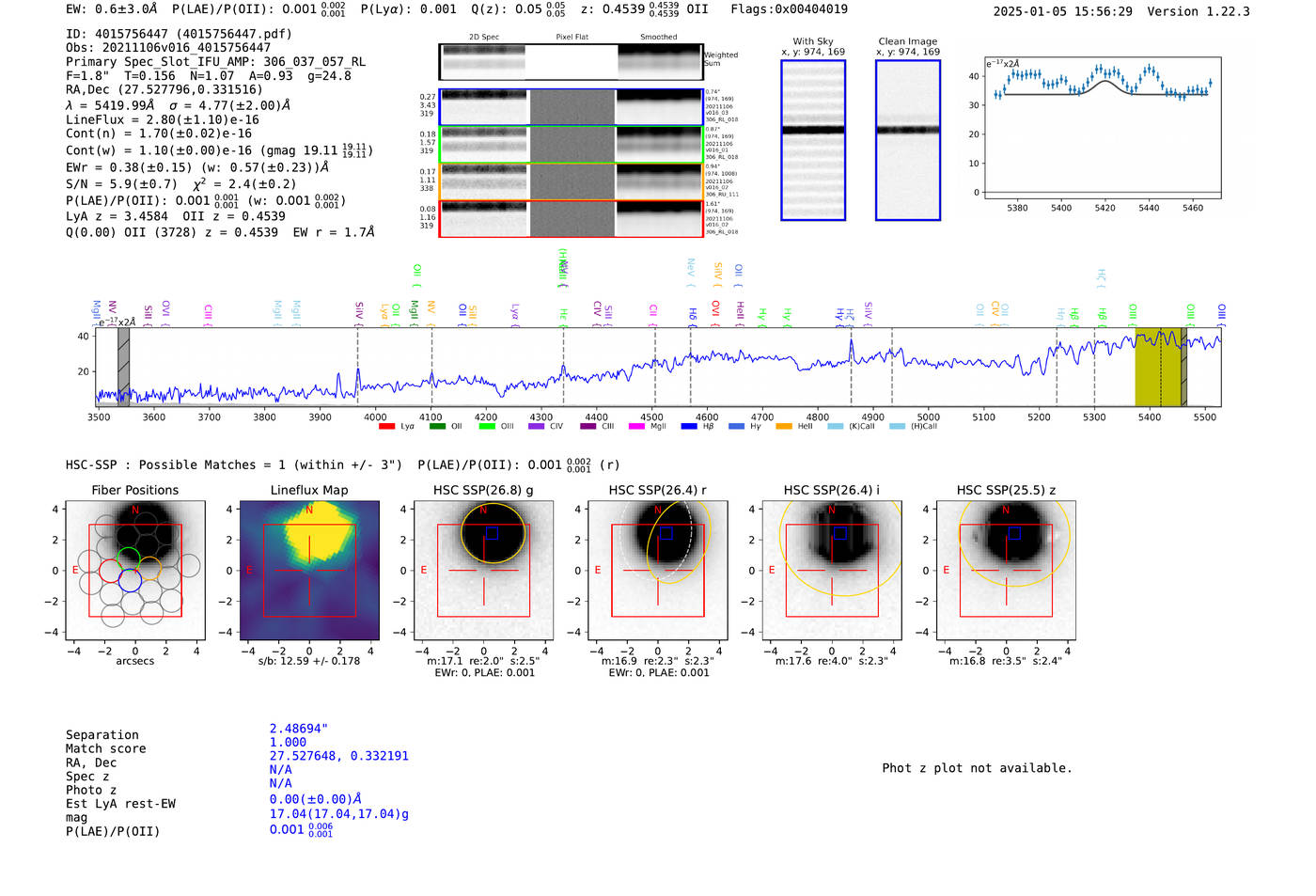Click the Obs: 20211106v016_4015756447 line
Screen dimensions: 1316x896
[x=168, y=48]
